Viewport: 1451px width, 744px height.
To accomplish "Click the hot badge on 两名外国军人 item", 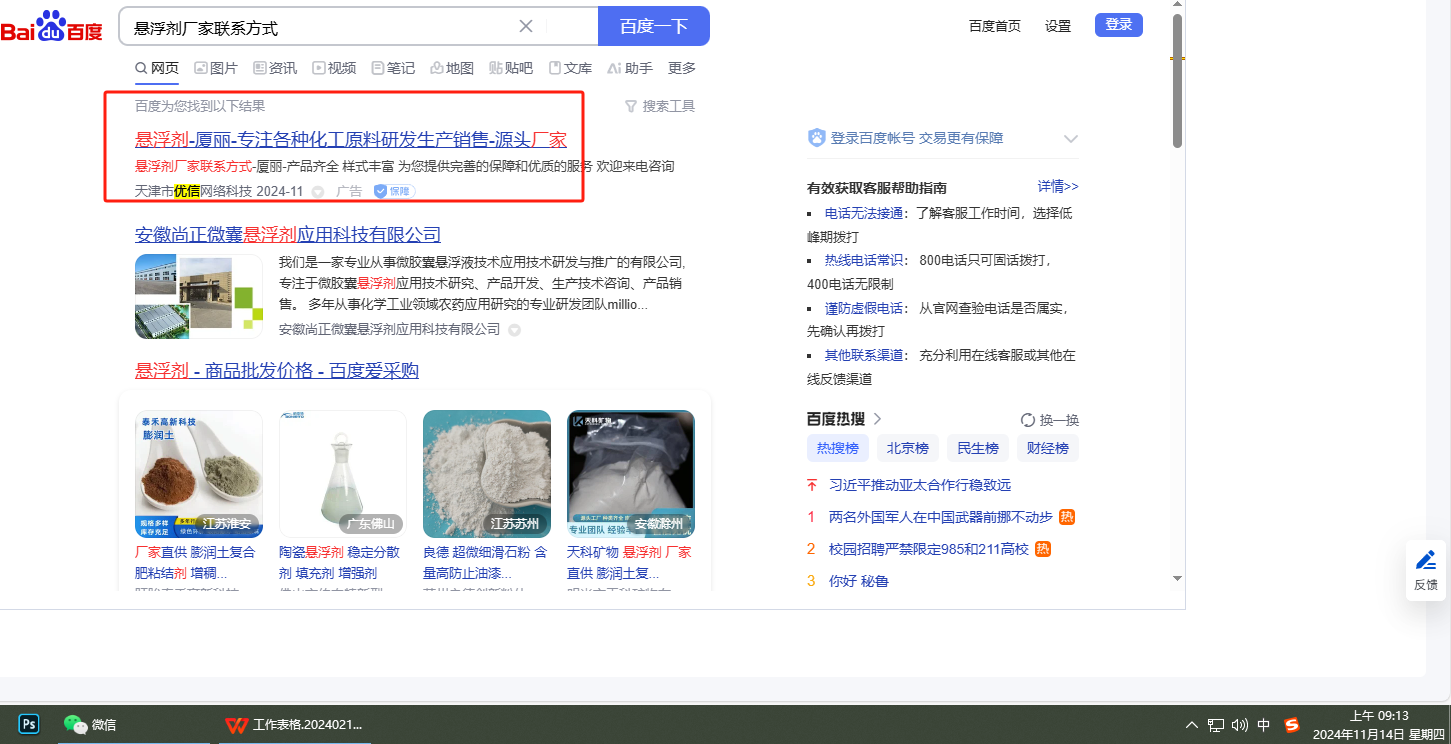I will (x=1067, y=517).
